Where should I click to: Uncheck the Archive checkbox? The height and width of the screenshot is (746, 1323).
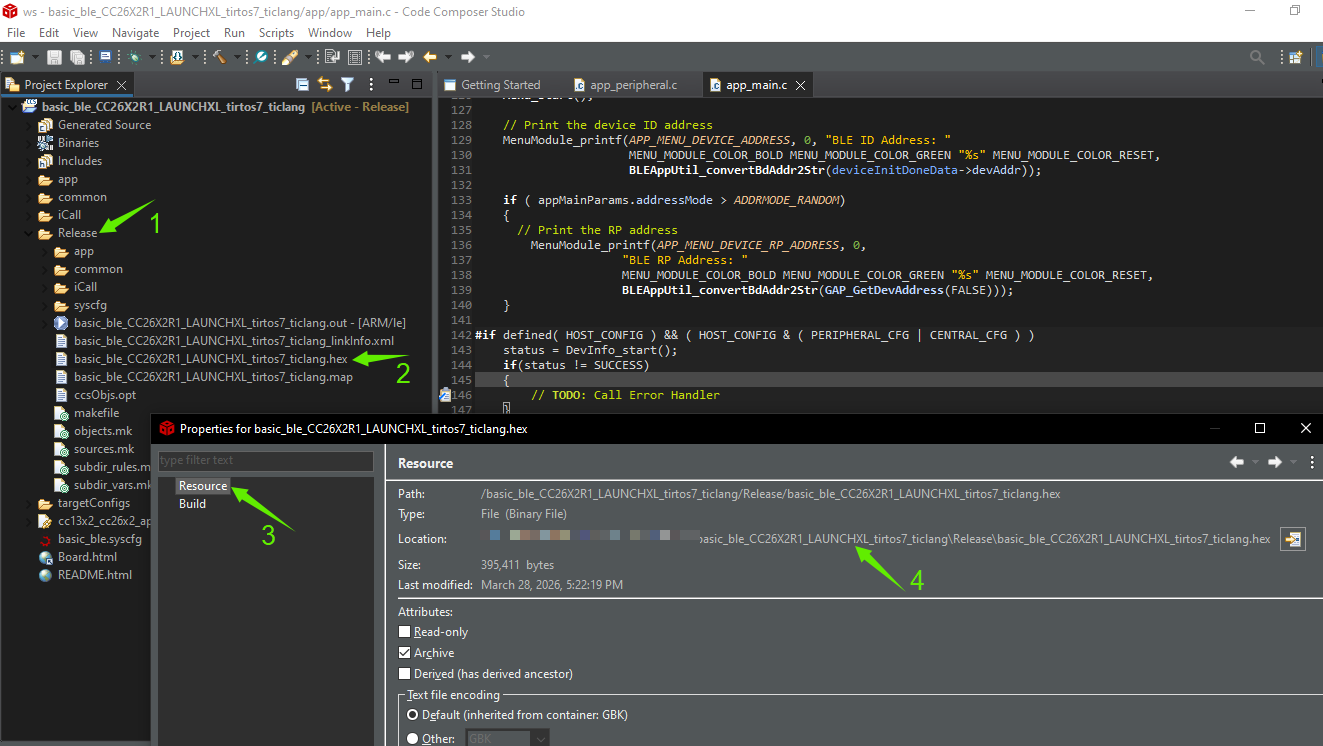(404, 653)
